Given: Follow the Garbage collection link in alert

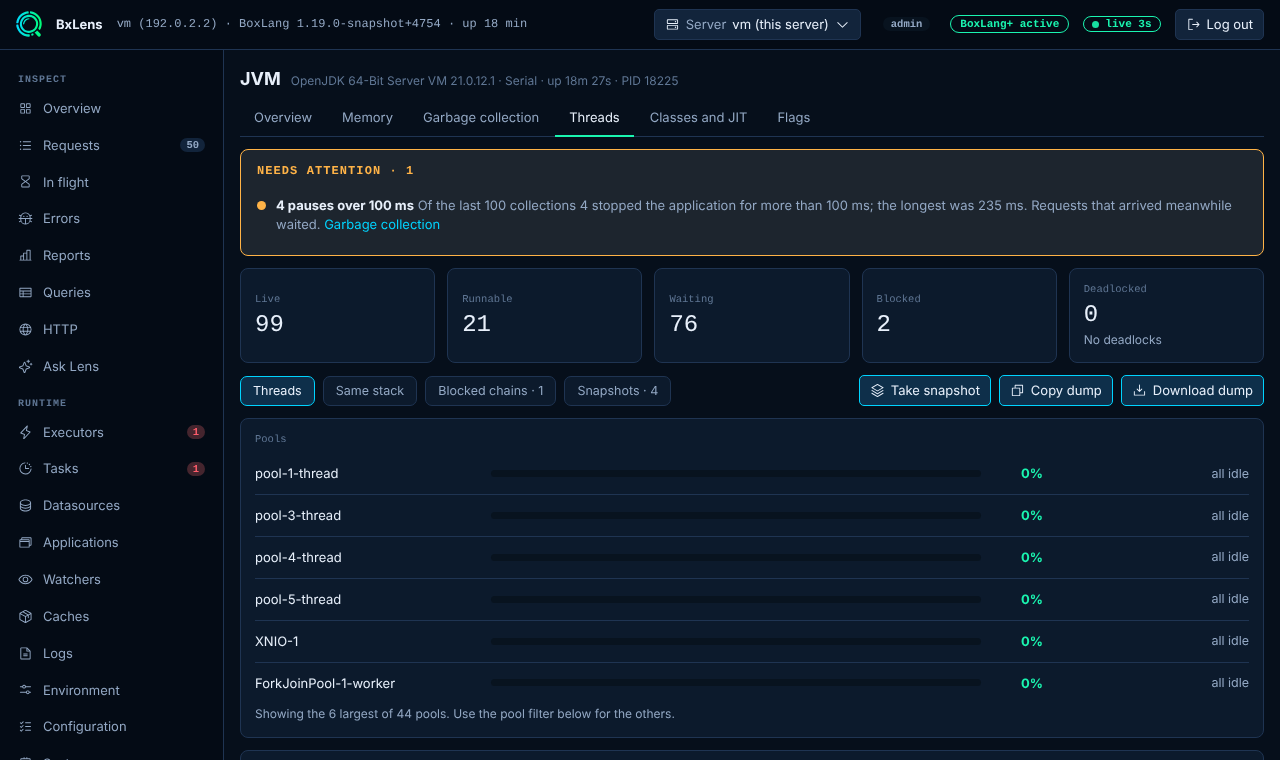Looking at the screenshot, I should pyautogui.click(x=382, y=224).
